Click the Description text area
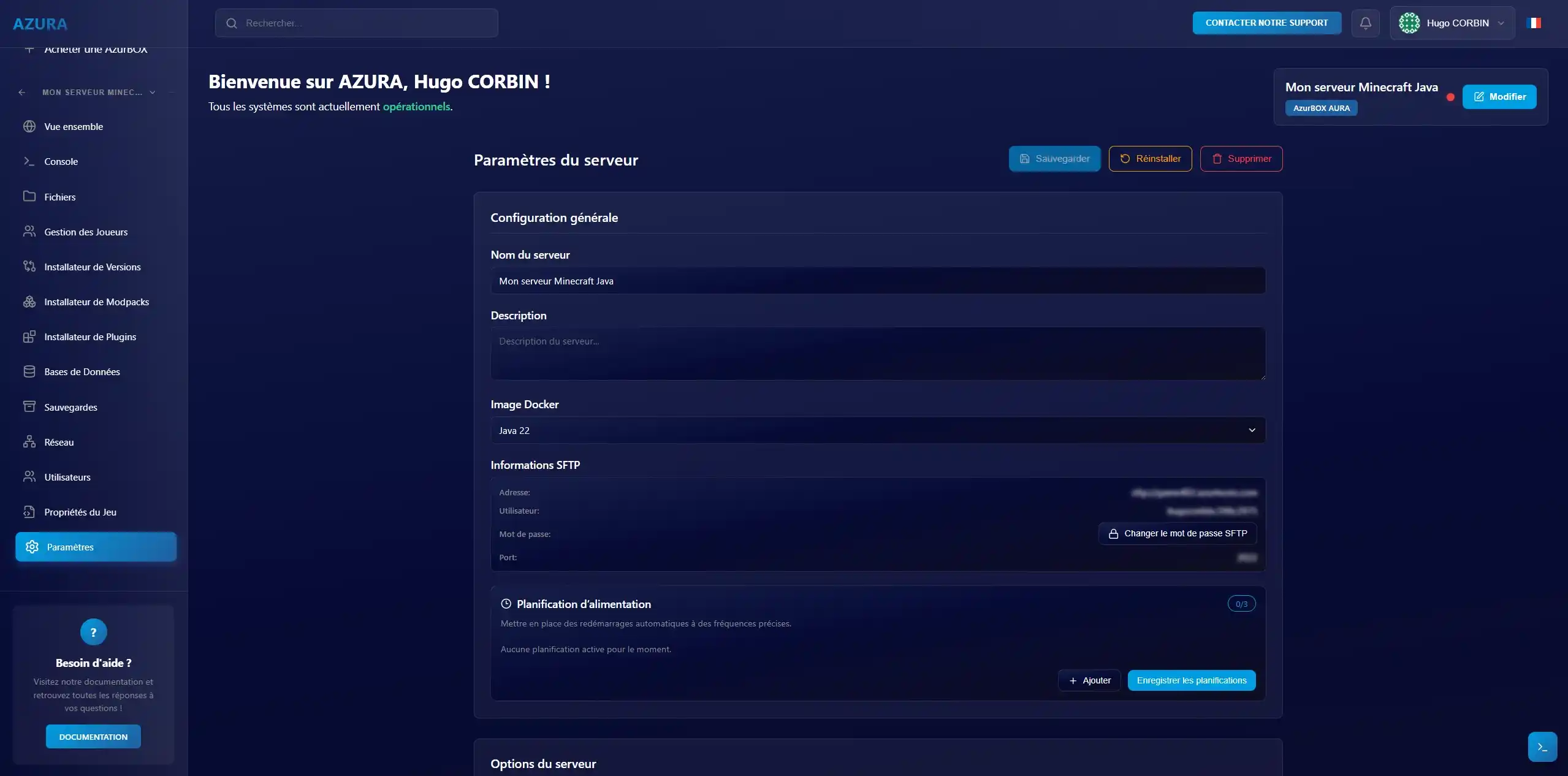The width and height of the screenshot is (1568, 776). (x=877, y=353)
